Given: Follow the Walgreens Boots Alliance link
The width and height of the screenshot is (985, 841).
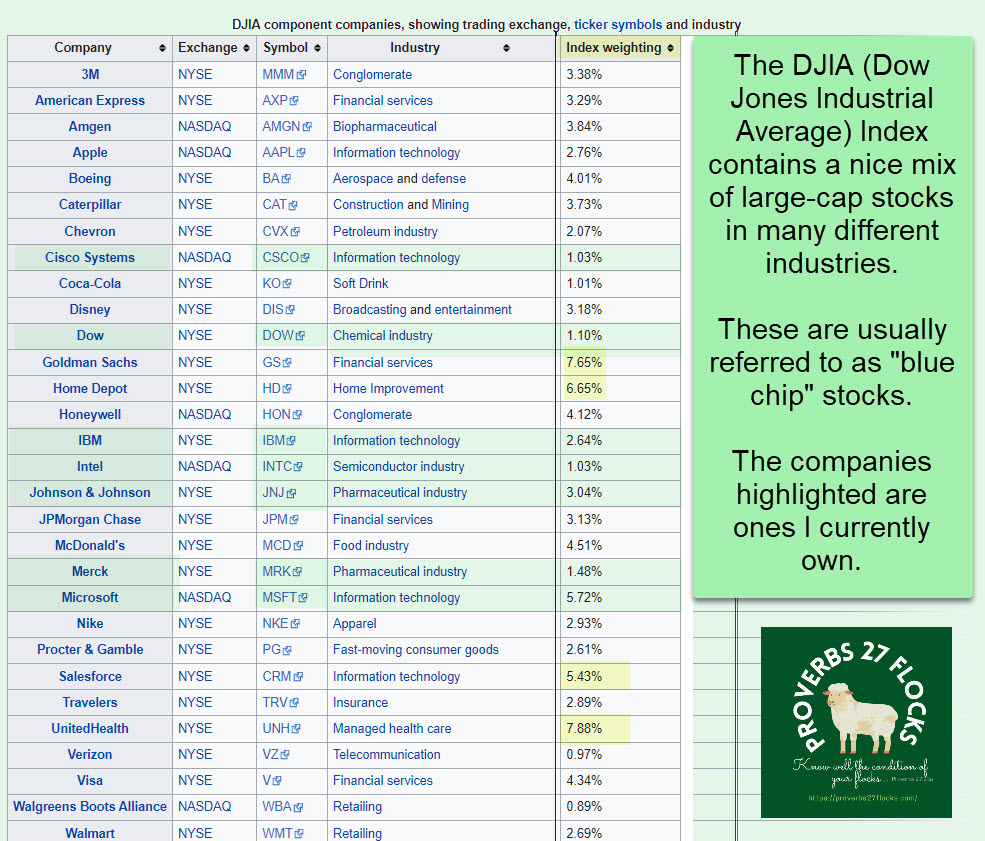Looking at the screenshot, I should click(x=90, y=806).
